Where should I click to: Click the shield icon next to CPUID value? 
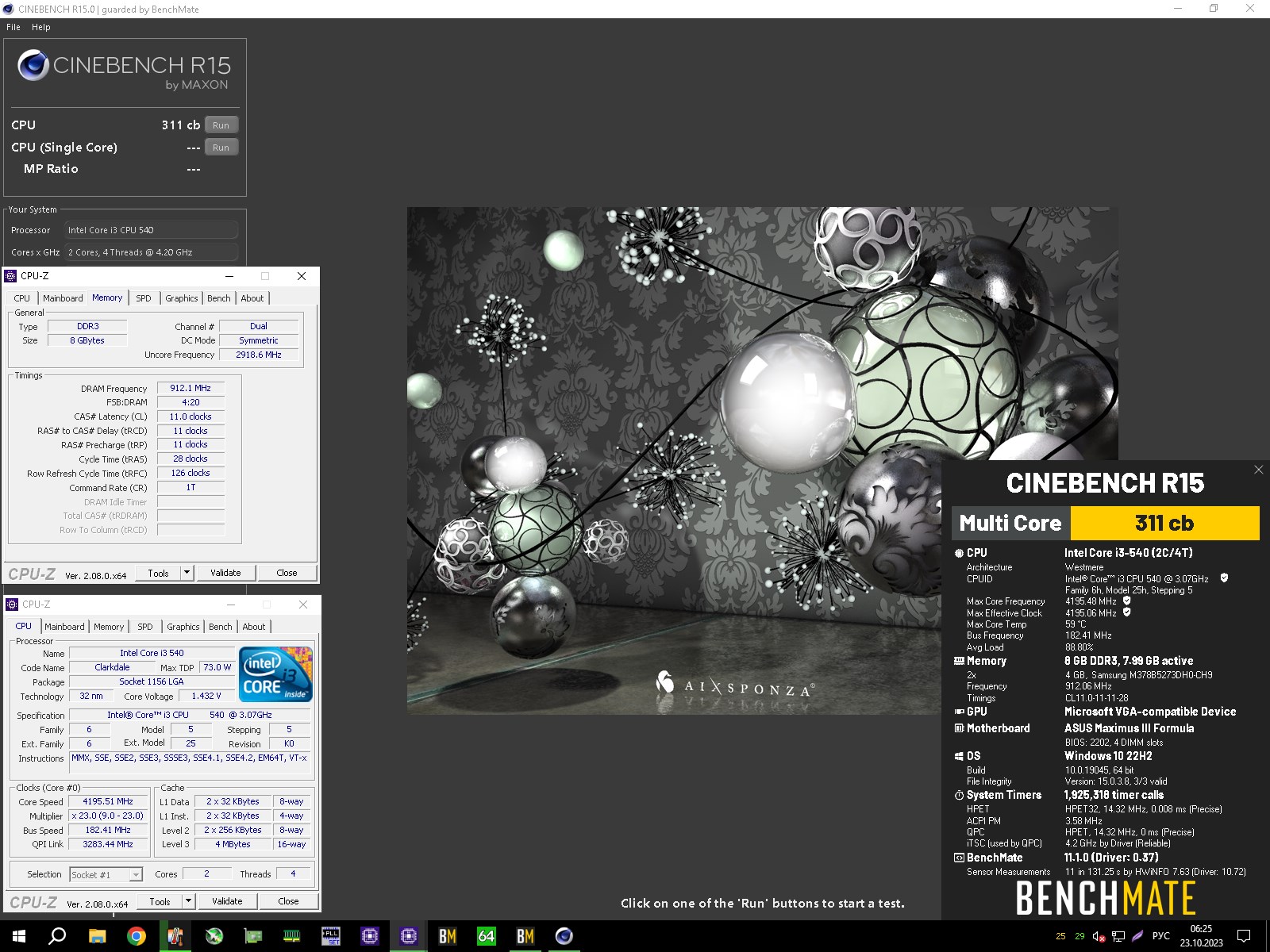click(1224, 578)
